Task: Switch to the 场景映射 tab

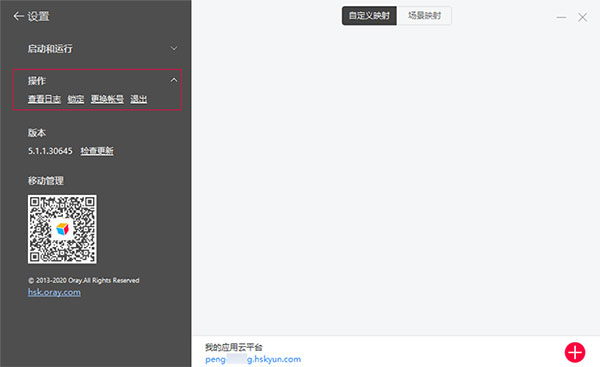Action: pos(424,16)
